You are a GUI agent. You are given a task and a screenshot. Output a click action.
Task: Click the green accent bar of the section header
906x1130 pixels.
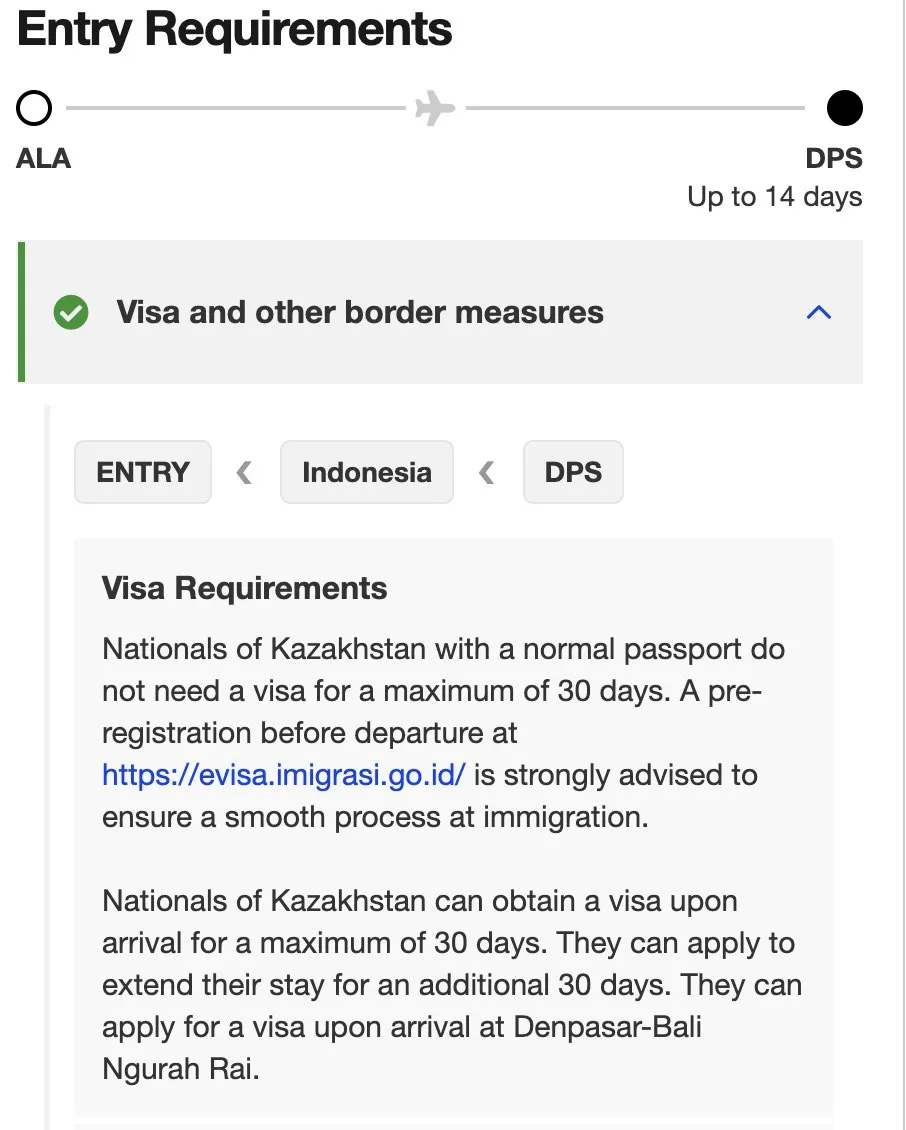tap(21, 312)
